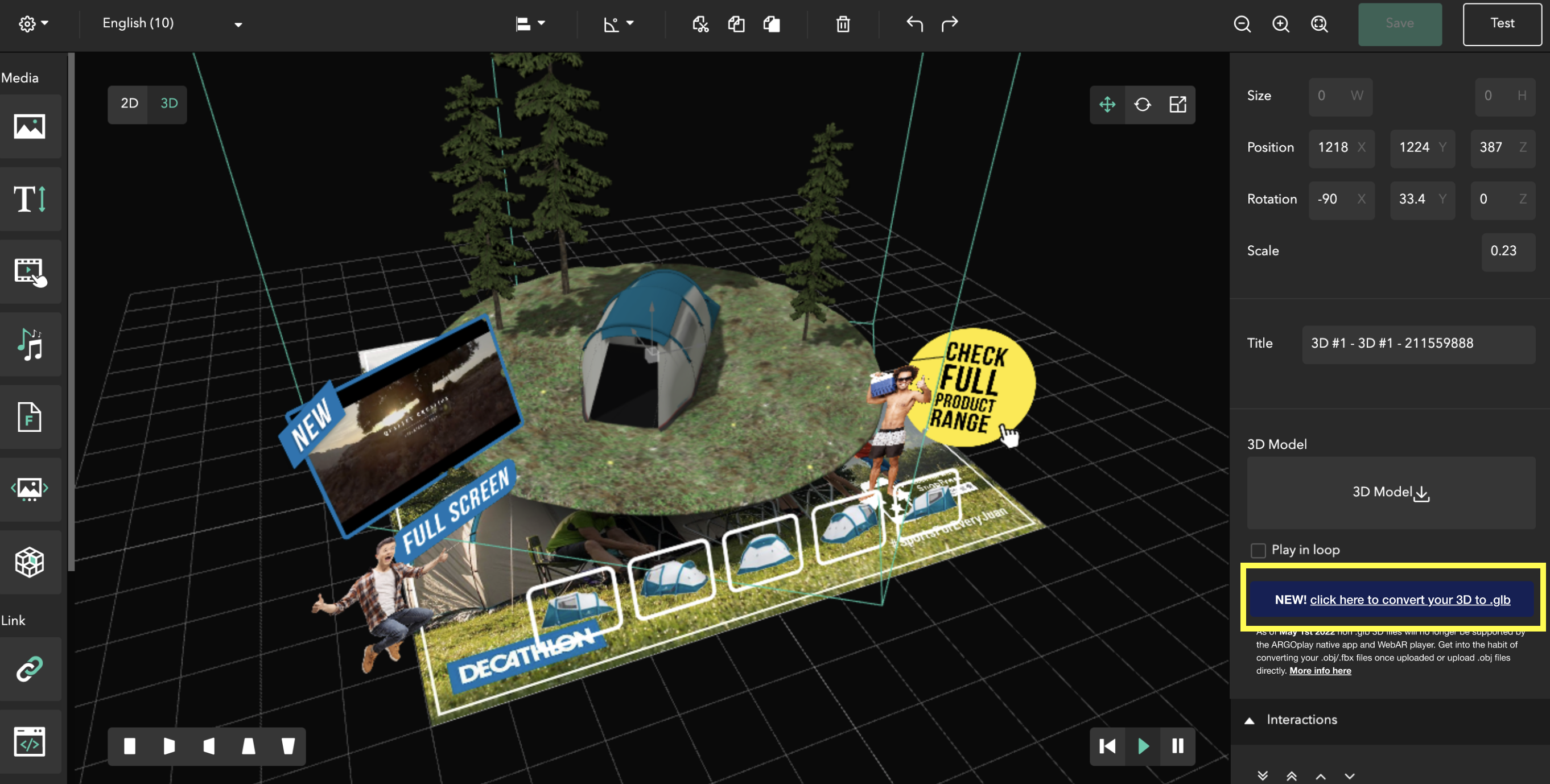Open the English (10) language dropdown
The width and height of the screenshot is (1550, 784).
(x=171, y=23)
